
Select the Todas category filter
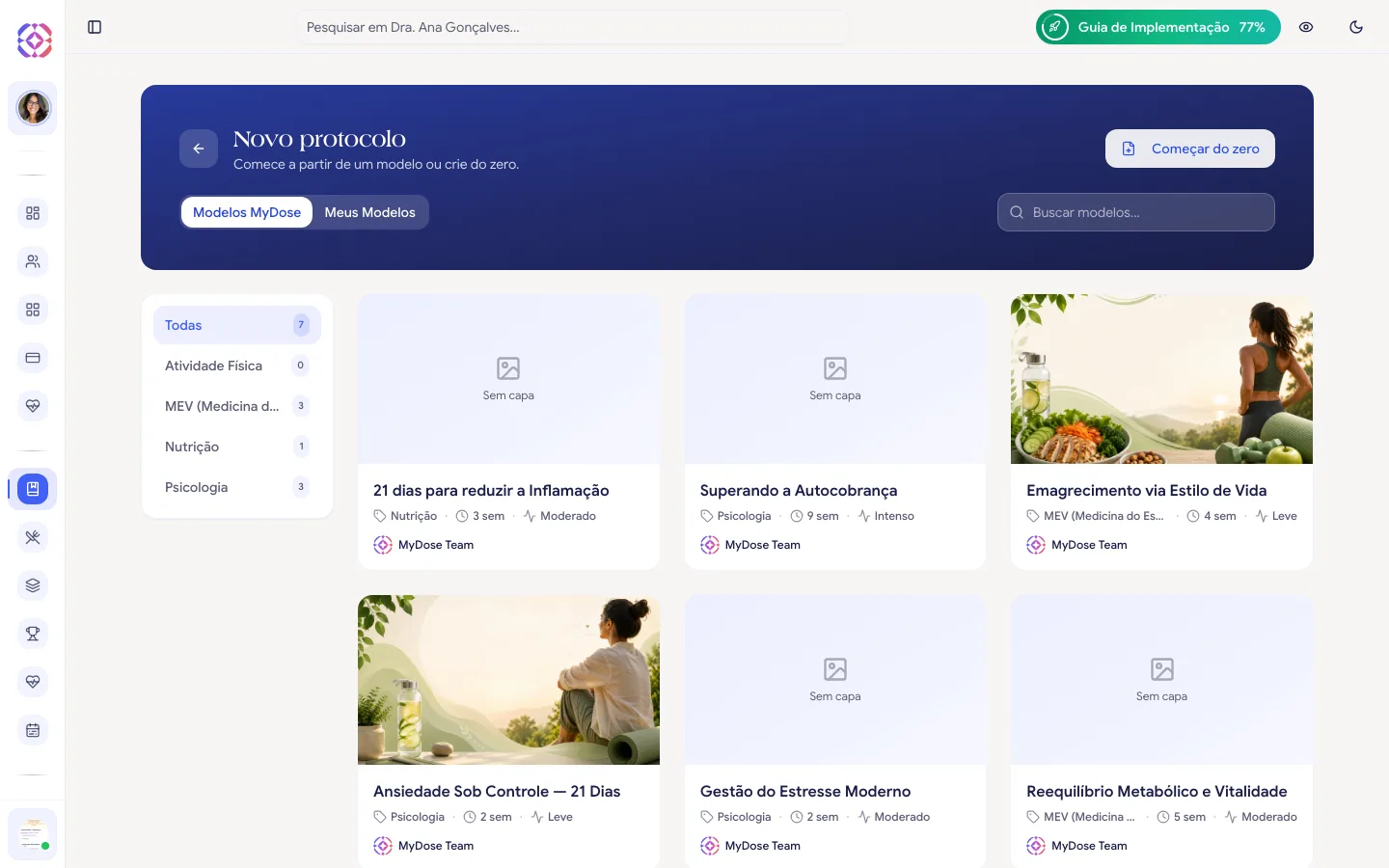click(x=237, y=325)
